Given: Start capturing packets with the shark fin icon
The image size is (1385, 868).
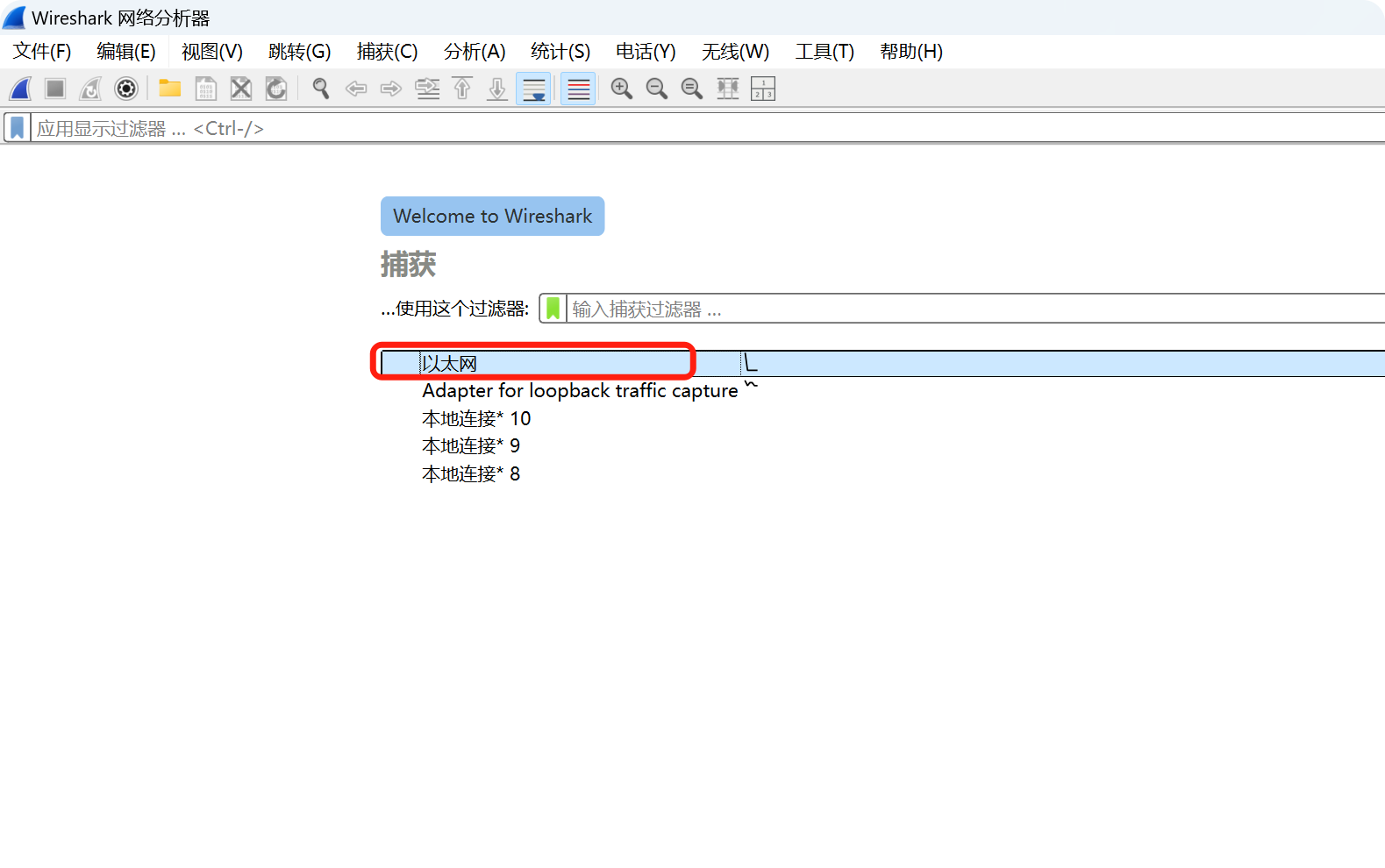Looking at the screenshot, I should (x=21, y=89).
